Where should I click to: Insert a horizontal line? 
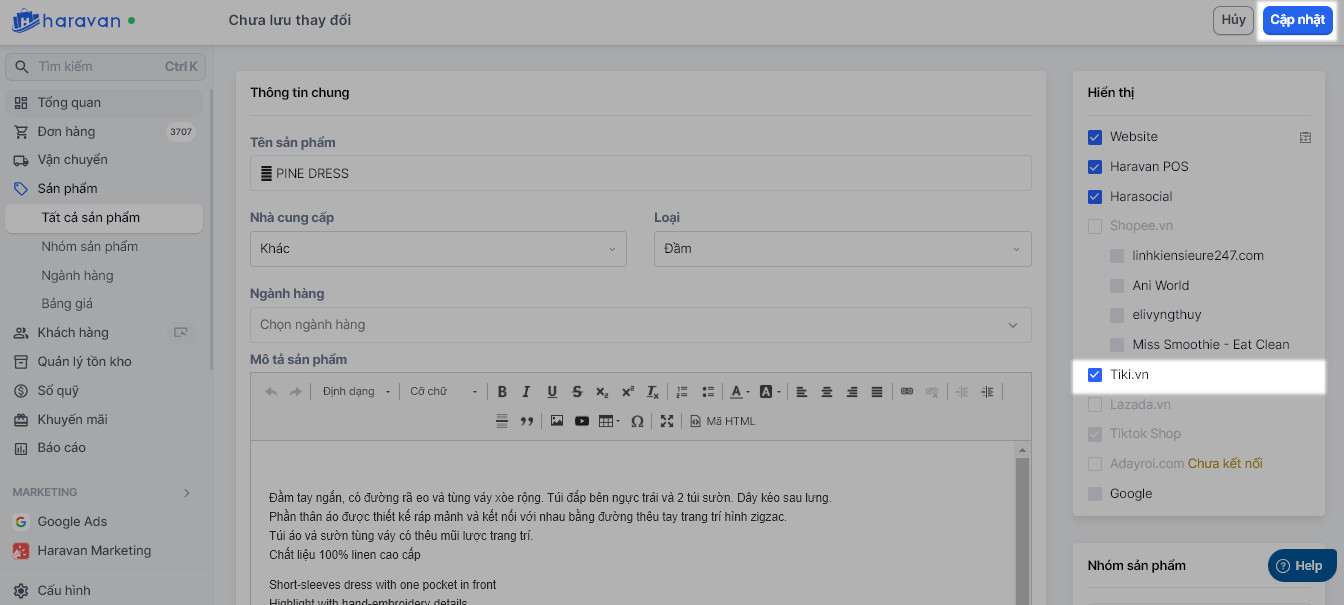pyautogui.click(x=502, y=421)
